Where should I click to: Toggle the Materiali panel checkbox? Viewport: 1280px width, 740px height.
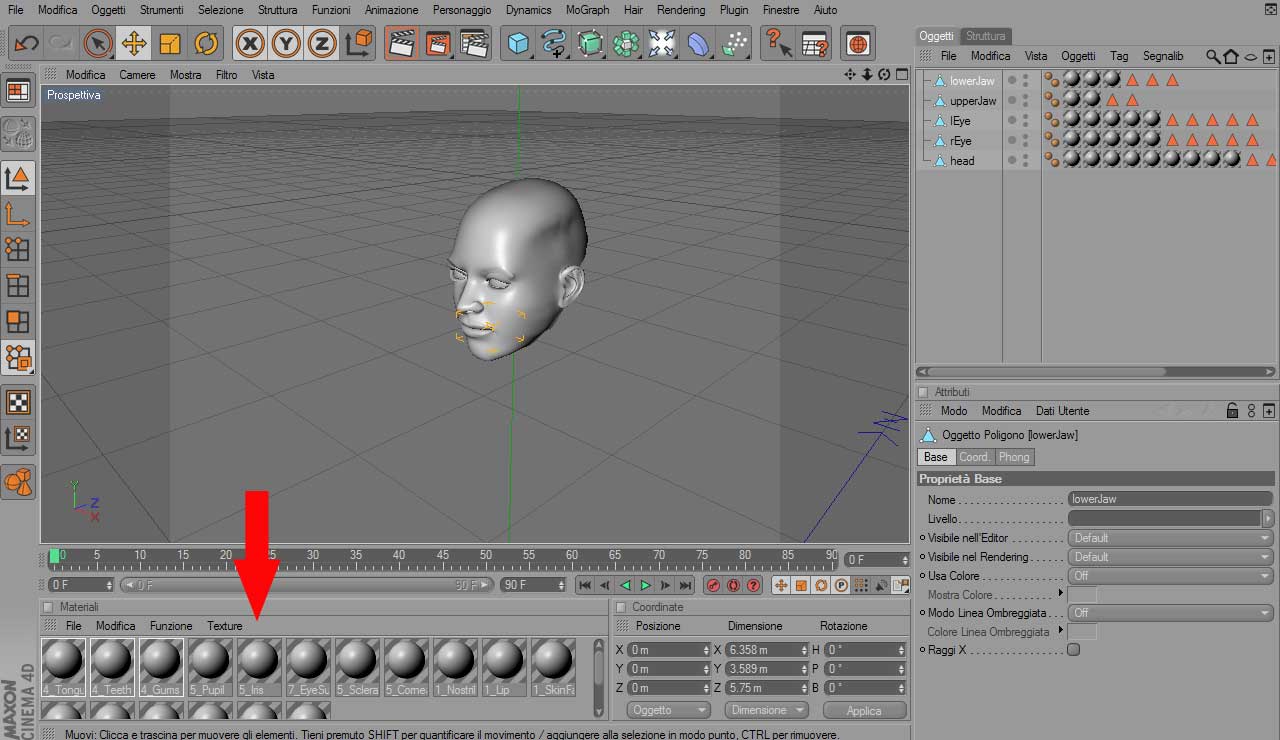coord(48,607)
